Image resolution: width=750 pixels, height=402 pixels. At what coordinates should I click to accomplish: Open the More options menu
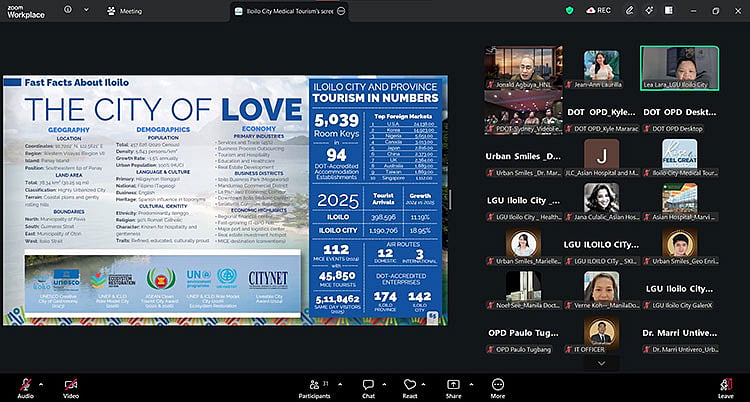click(497, 388)
